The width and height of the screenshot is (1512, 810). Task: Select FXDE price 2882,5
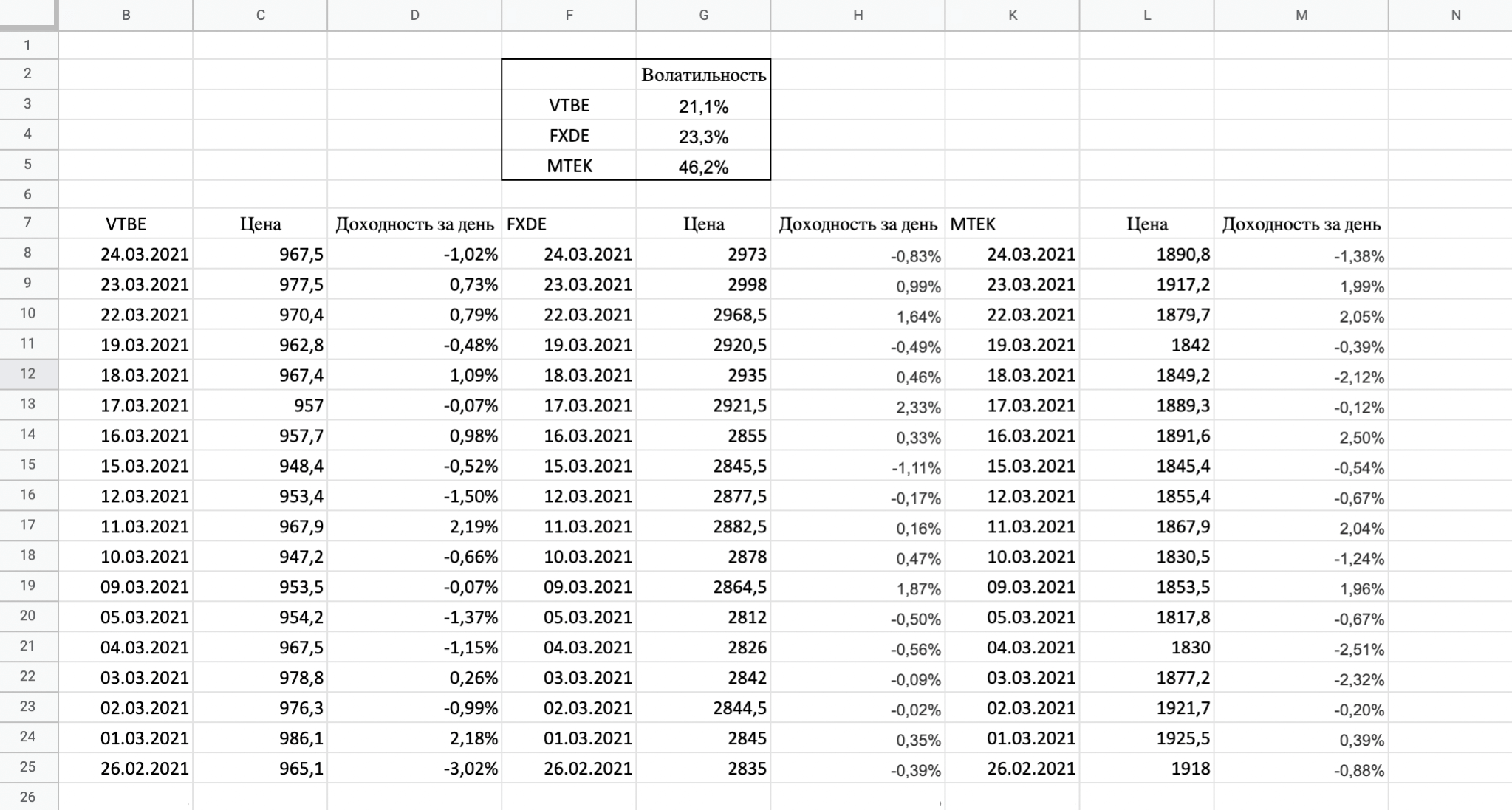[x=703, y=526]
